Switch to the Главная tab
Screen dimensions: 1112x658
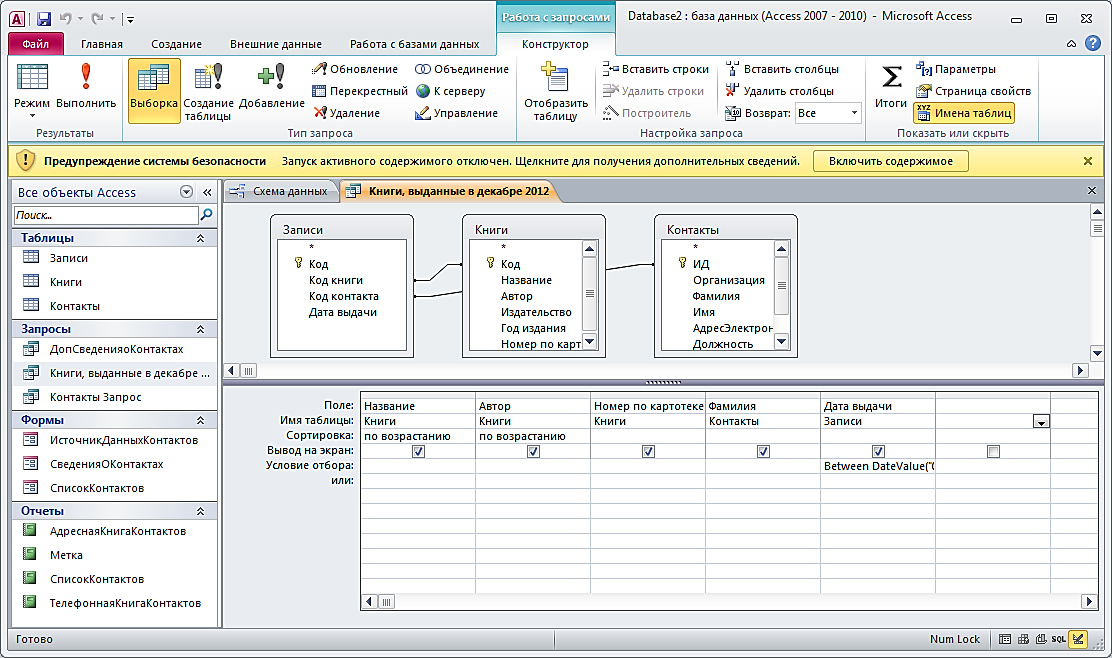pos(101,44)
